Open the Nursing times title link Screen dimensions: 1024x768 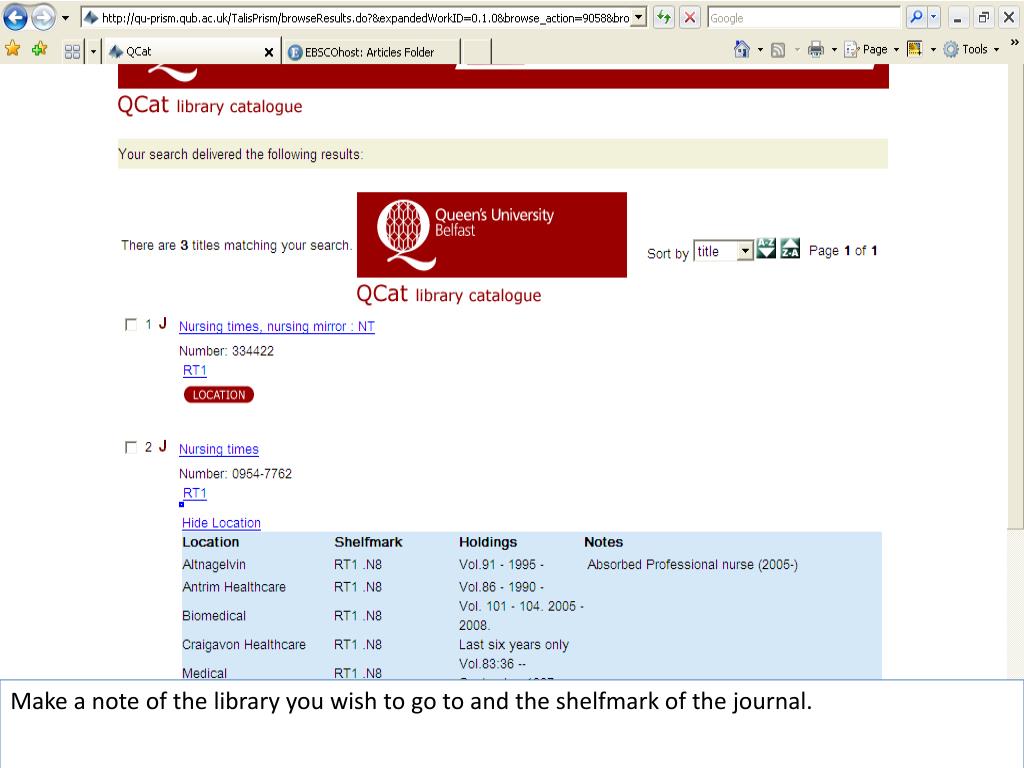click(219, 449)
